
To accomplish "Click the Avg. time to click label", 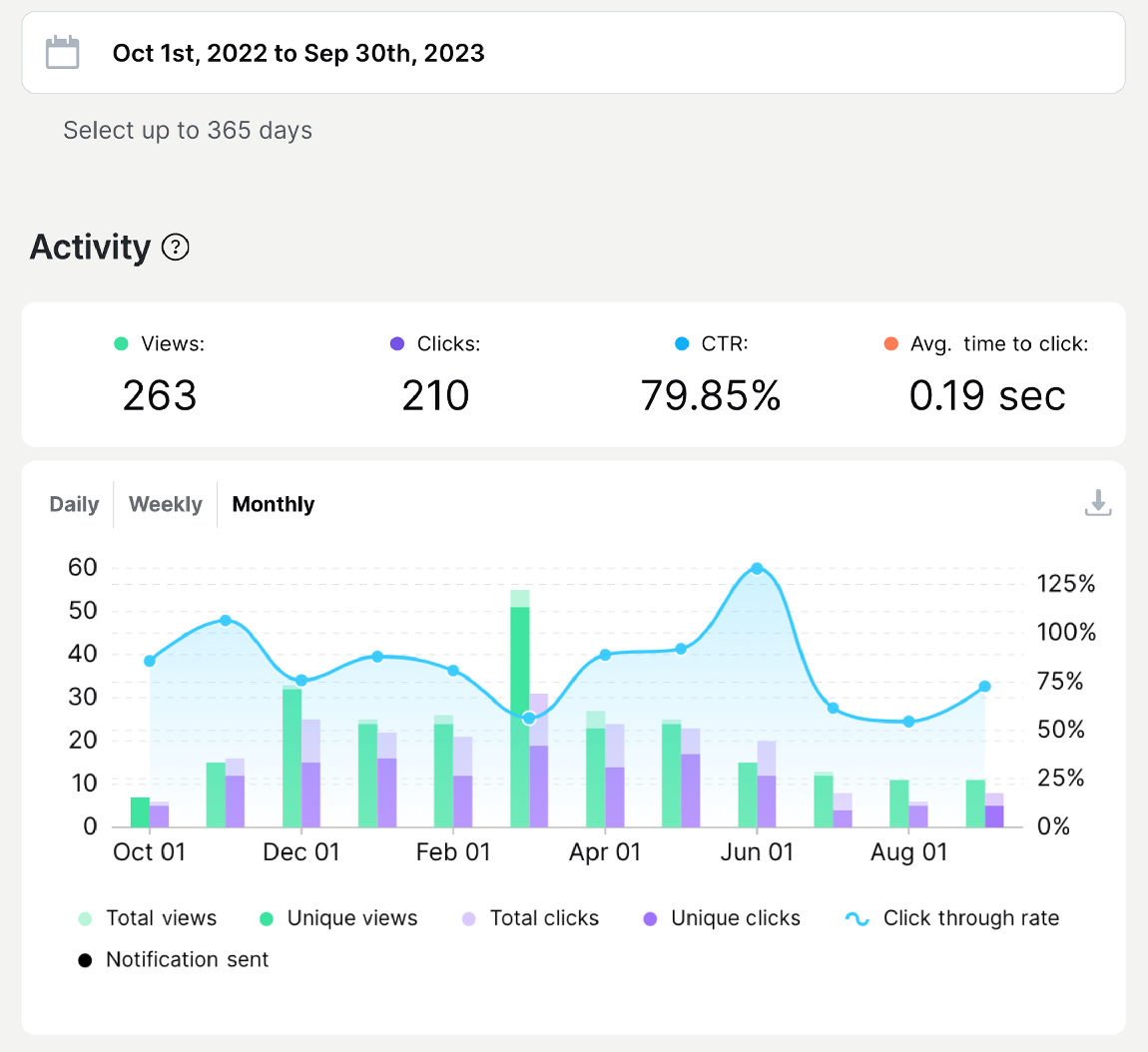I will point(986,344).
